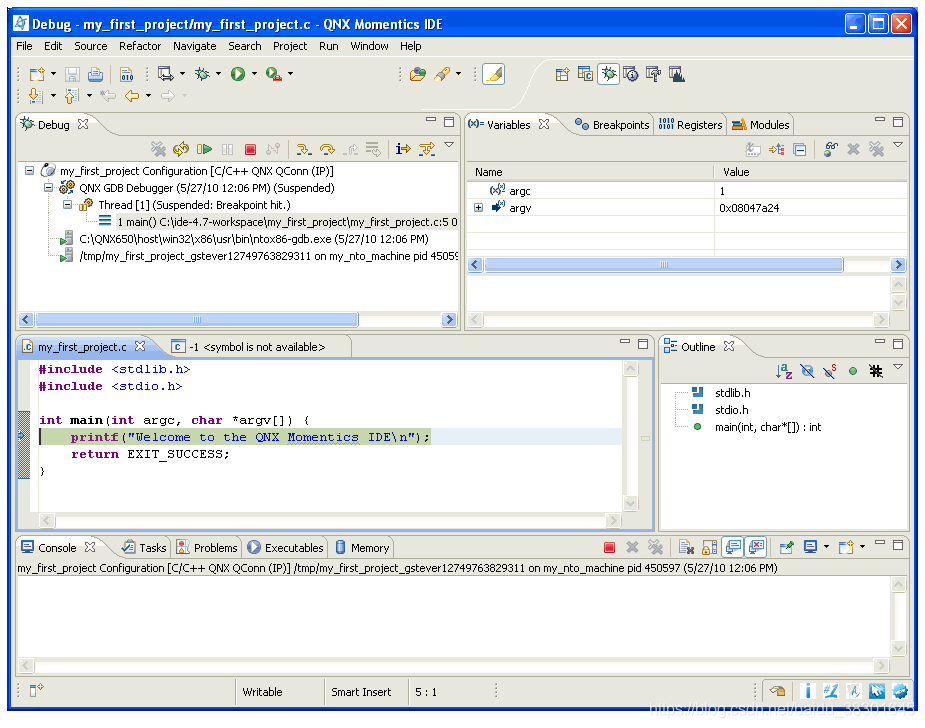Click the binary build icon in main toolbar
Viewport: 925px width, 728px height.
point(126,74)
